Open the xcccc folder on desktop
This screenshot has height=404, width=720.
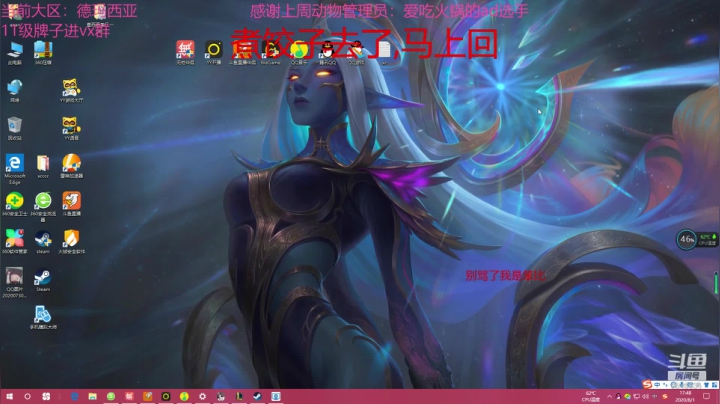coord(43,166)
